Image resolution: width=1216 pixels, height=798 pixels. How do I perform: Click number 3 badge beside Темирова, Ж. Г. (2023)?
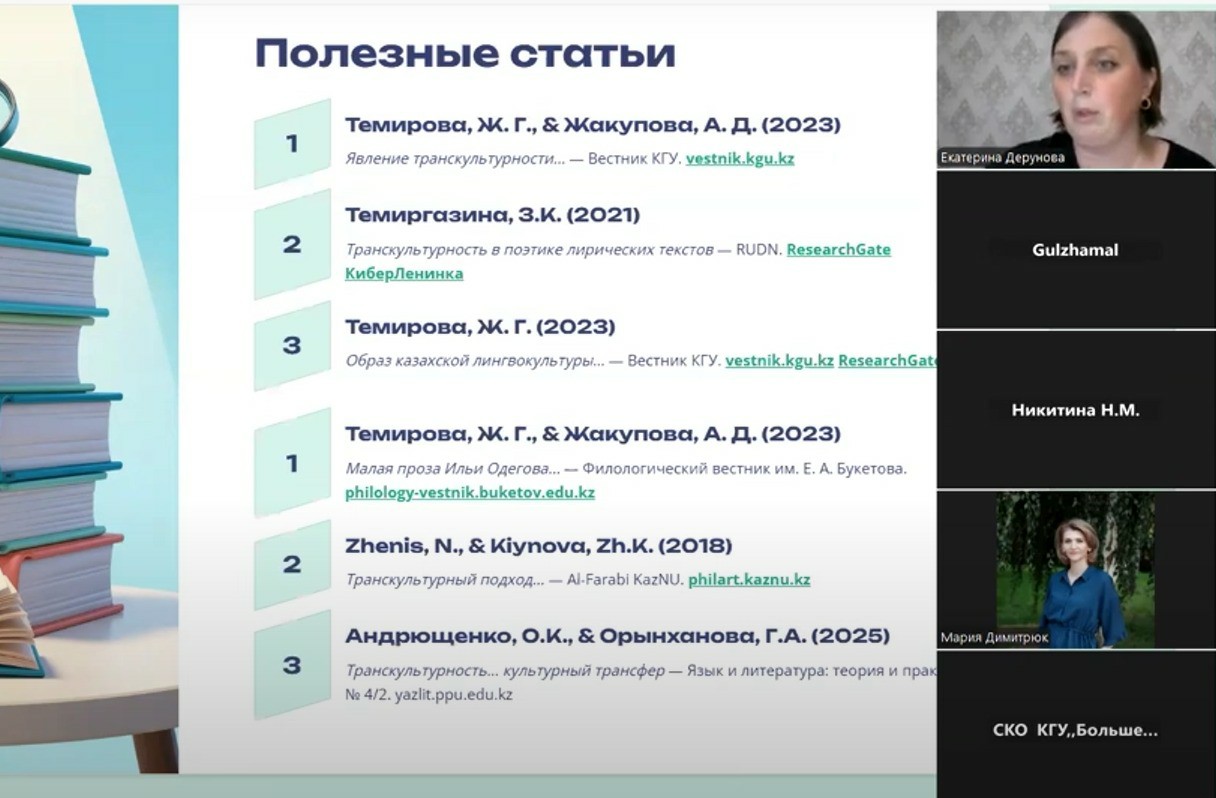click(292, 346)
